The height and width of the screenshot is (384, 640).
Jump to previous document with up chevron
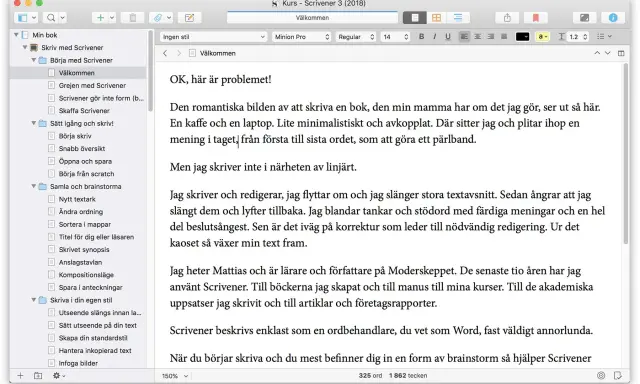click(597, 53)
